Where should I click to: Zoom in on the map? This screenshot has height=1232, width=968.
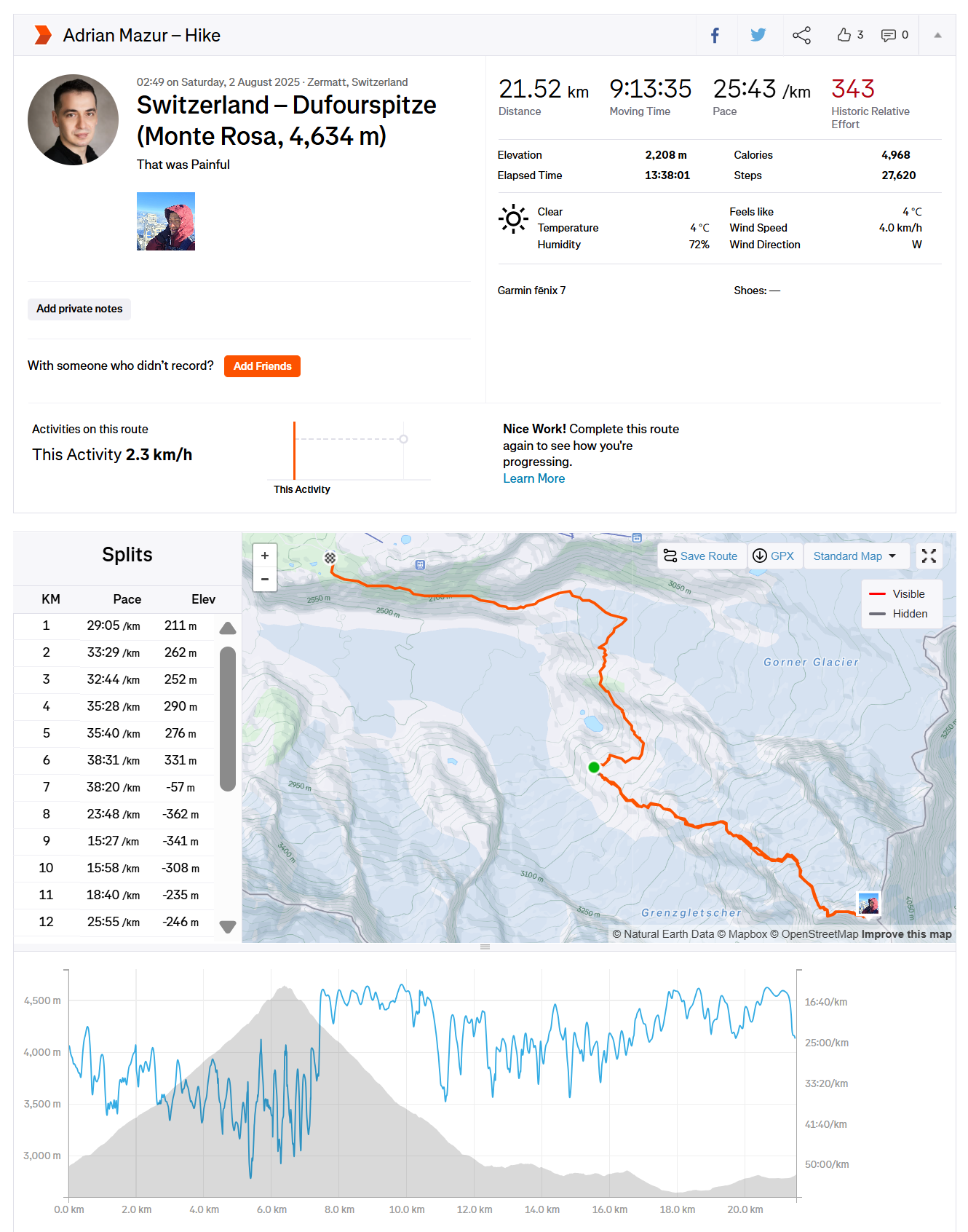point(265,556)
